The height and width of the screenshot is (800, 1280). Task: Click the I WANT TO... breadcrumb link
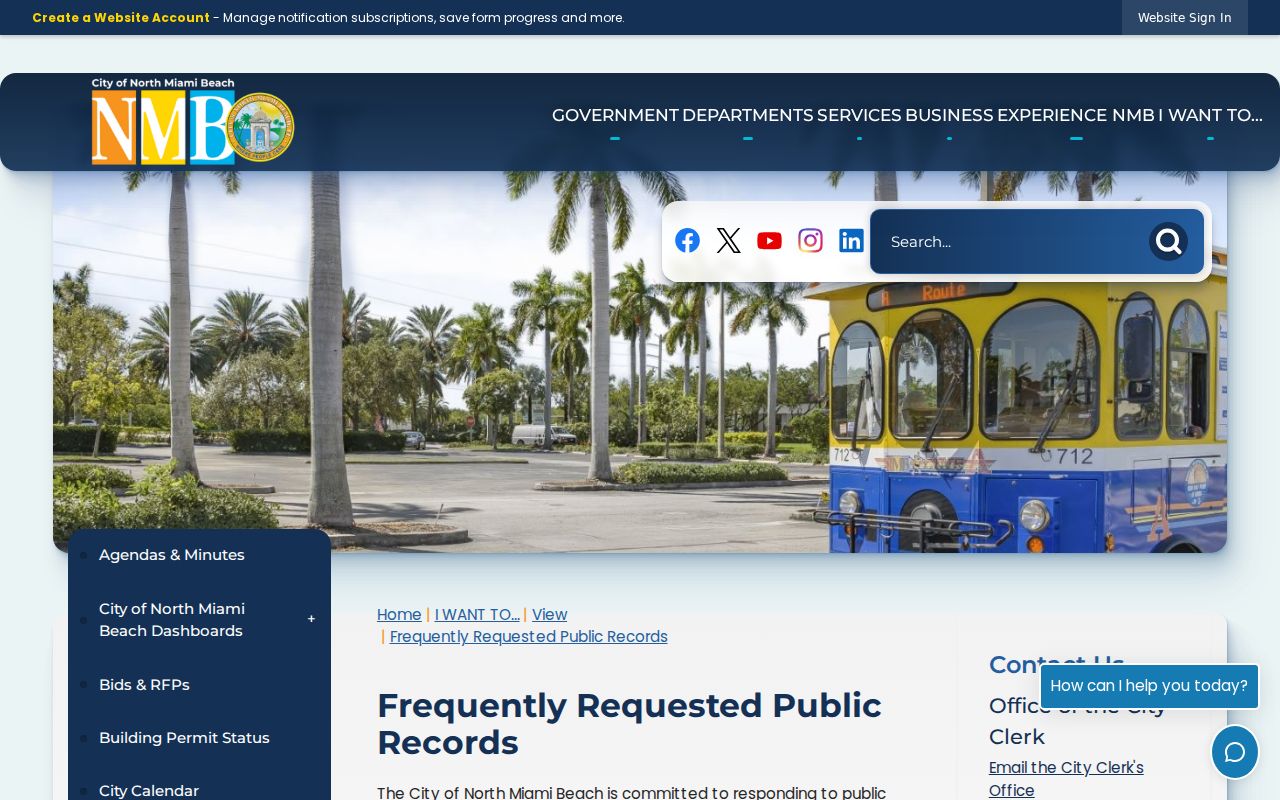[477, 615]
